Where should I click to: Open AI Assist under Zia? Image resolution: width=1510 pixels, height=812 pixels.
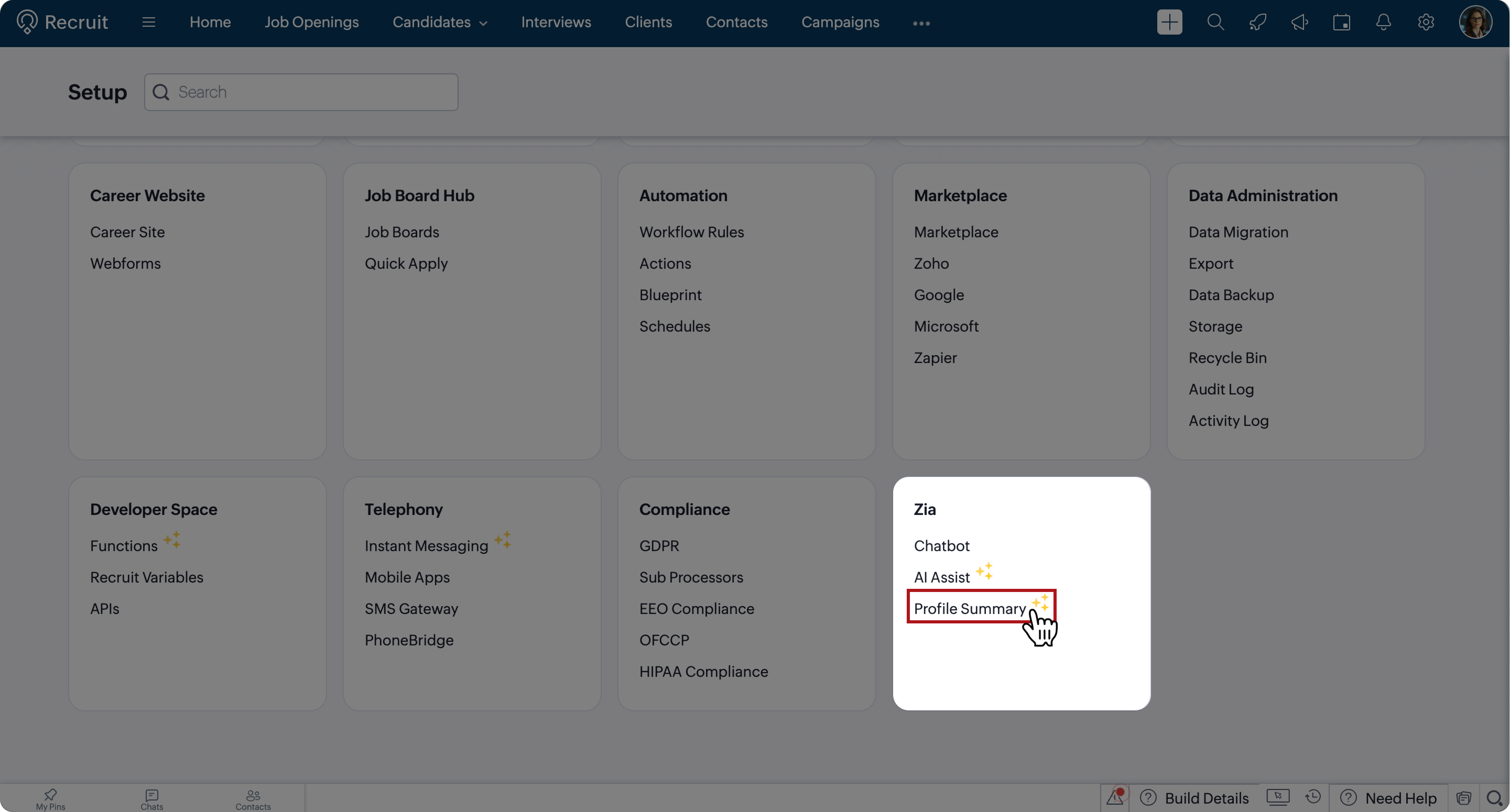click(x=942, y=577)
